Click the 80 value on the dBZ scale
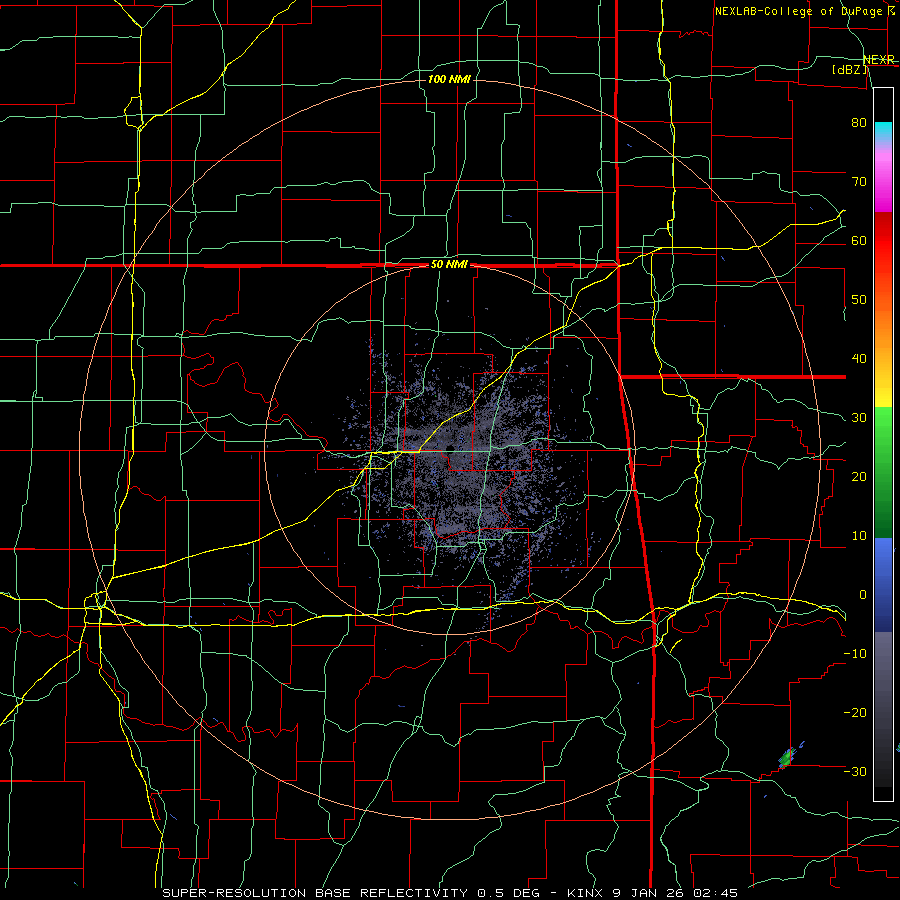 pos(859,122)
